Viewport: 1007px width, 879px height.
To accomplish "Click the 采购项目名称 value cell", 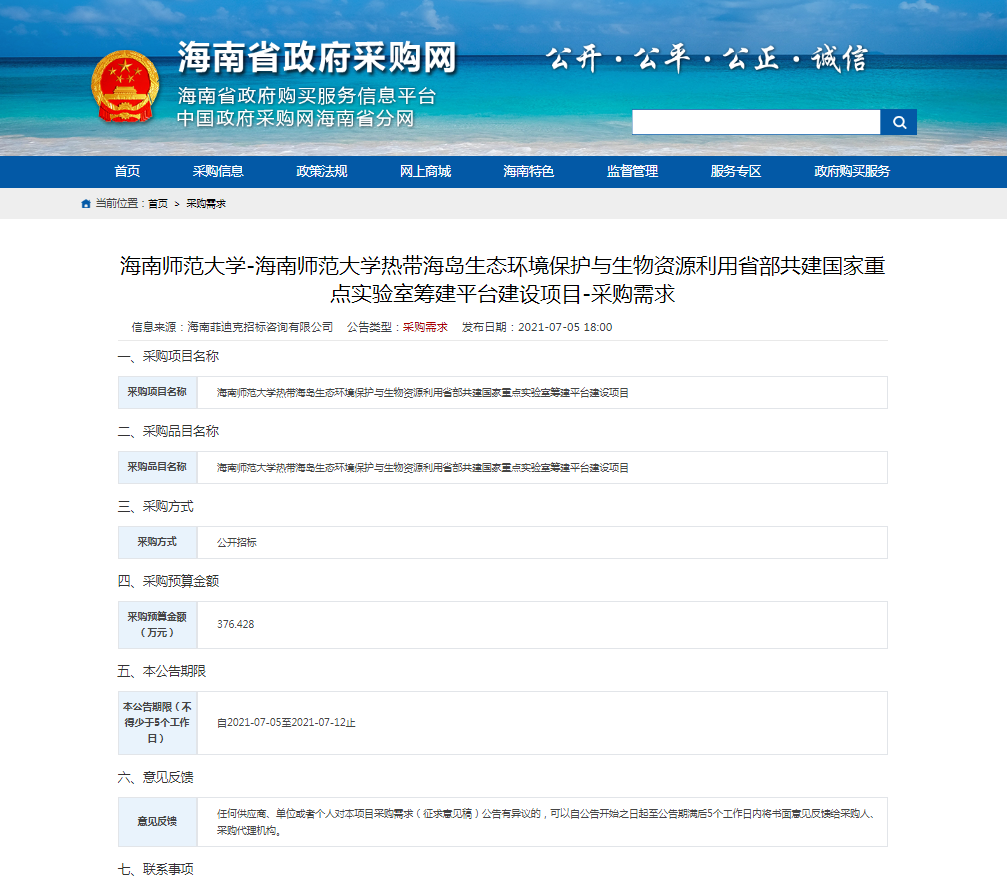I will 543,392.
